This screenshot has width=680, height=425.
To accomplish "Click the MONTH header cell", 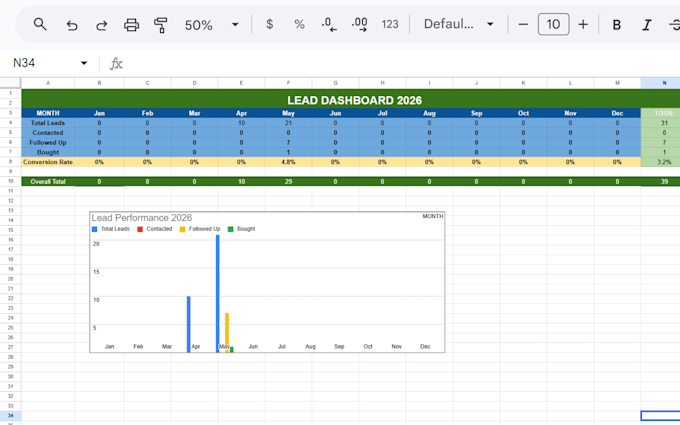I will 48,113.
